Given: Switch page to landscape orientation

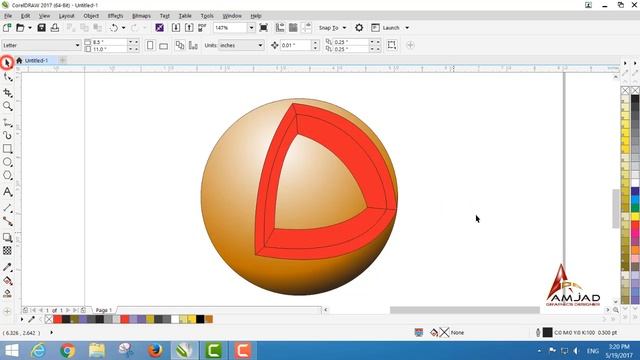Looking at the screenshot, I should (x=163, y=46).
